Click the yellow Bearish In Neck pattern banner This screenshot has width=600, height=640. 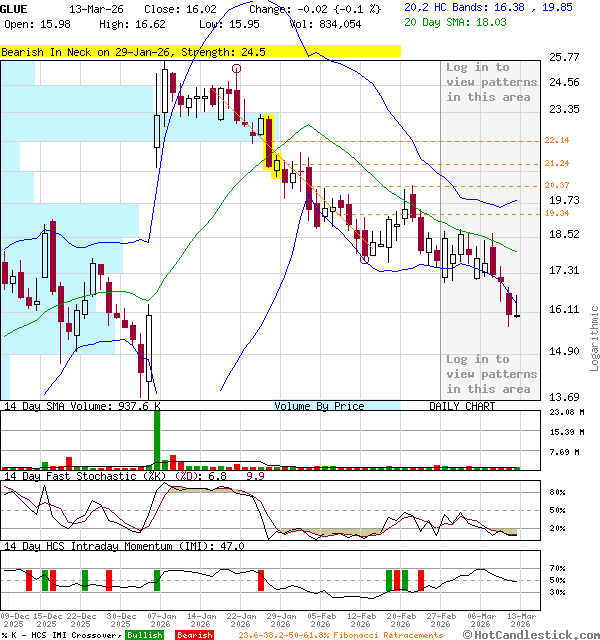[200, 51]
